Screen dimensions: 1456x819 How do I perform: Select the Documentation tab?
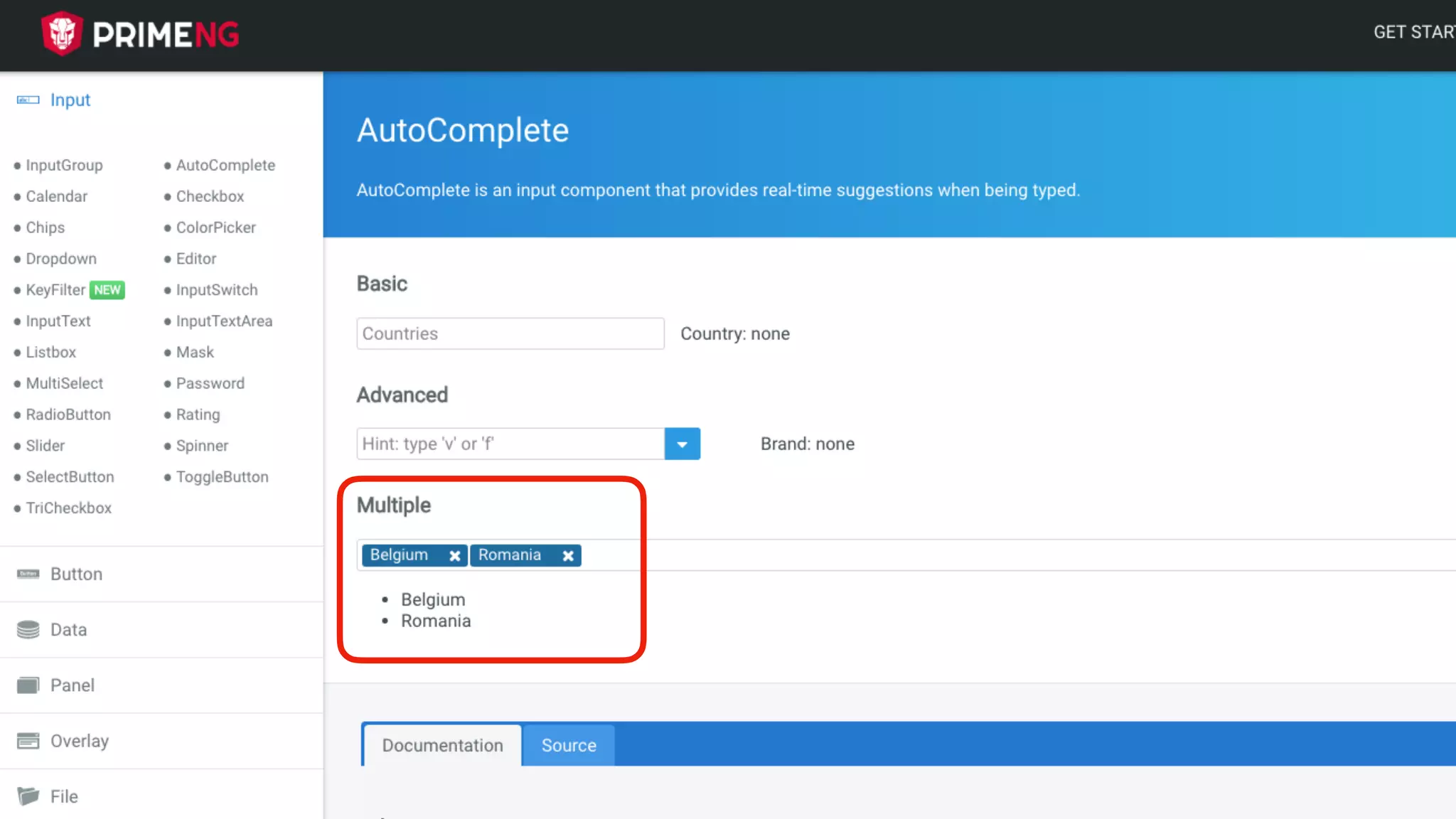(442, 745)
